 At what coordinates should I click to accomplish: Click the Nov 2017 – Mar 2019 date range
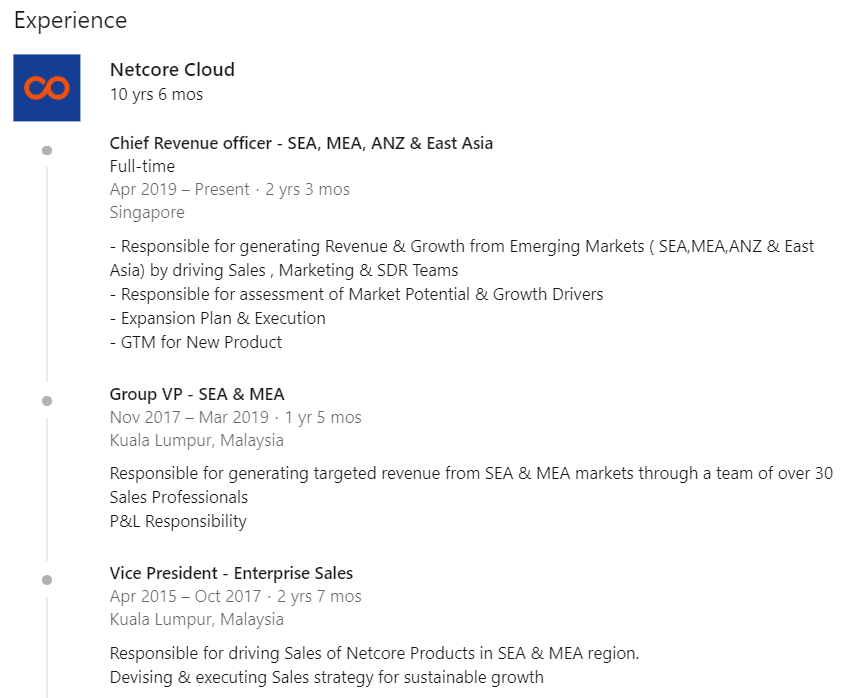pyautogui.click(x=189, y=418)
